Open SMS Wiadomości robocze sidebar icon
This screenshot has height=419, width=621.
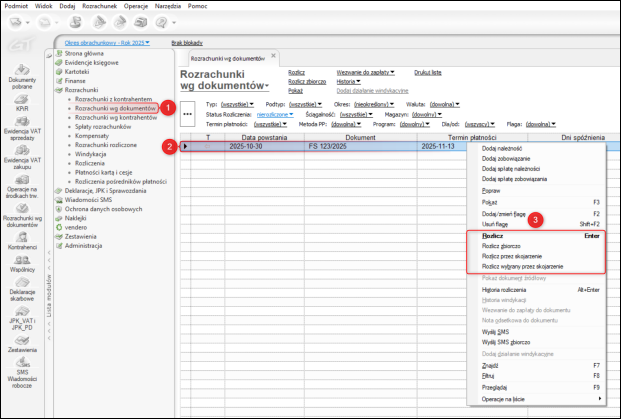click(x=22, y=373)
